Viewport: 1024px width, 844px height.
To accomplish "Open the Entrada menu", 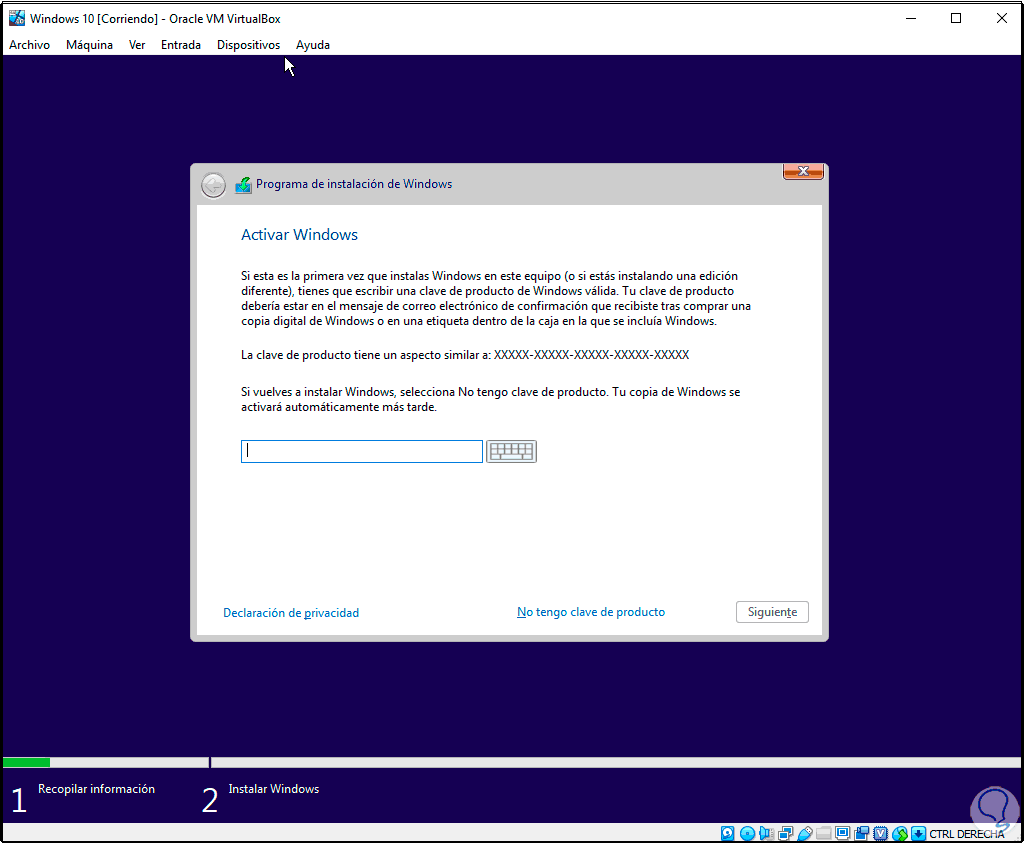I will (181, 45).
